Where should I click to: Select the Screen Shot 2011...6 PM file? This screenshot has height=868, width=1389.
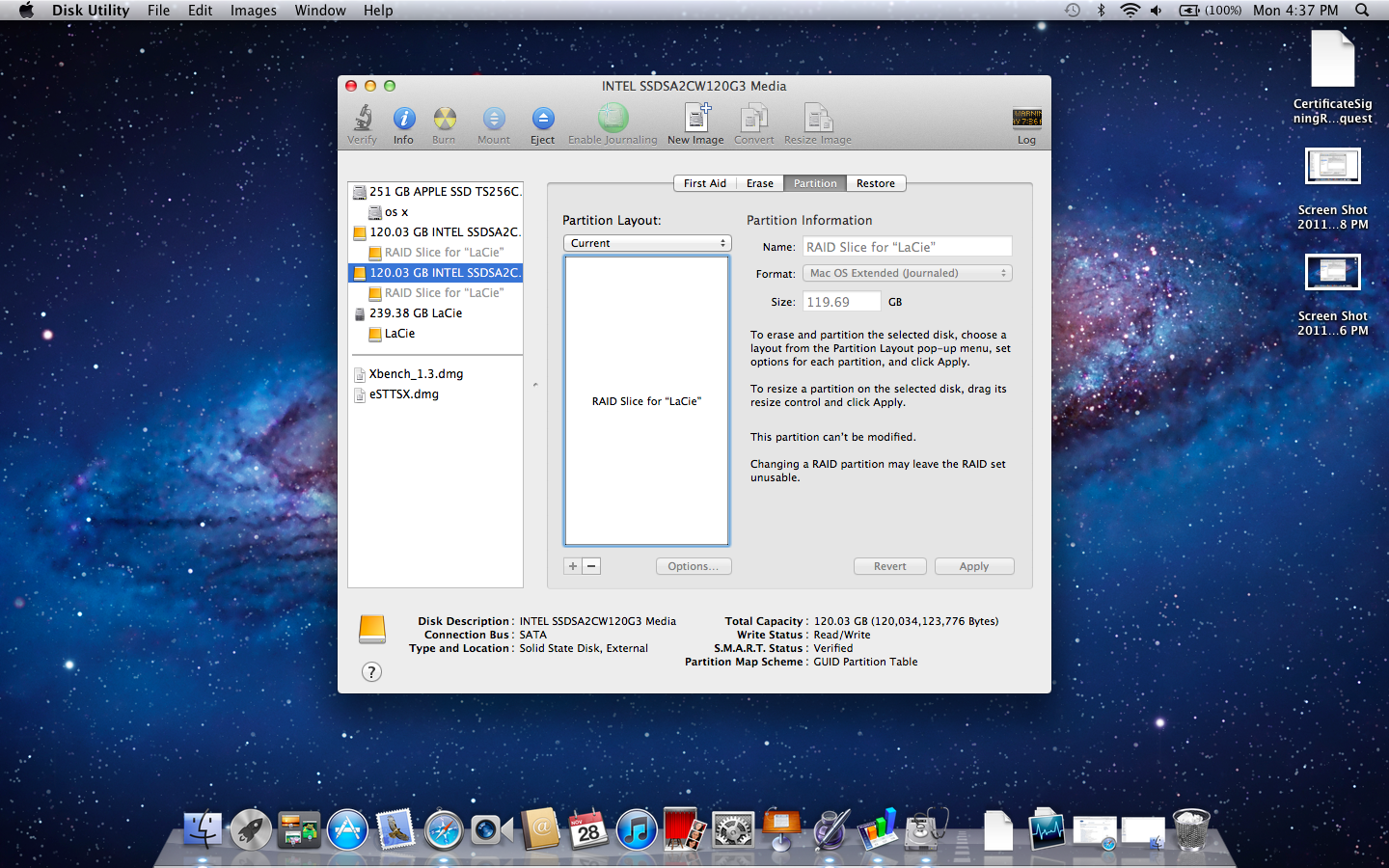point(1333,295)
